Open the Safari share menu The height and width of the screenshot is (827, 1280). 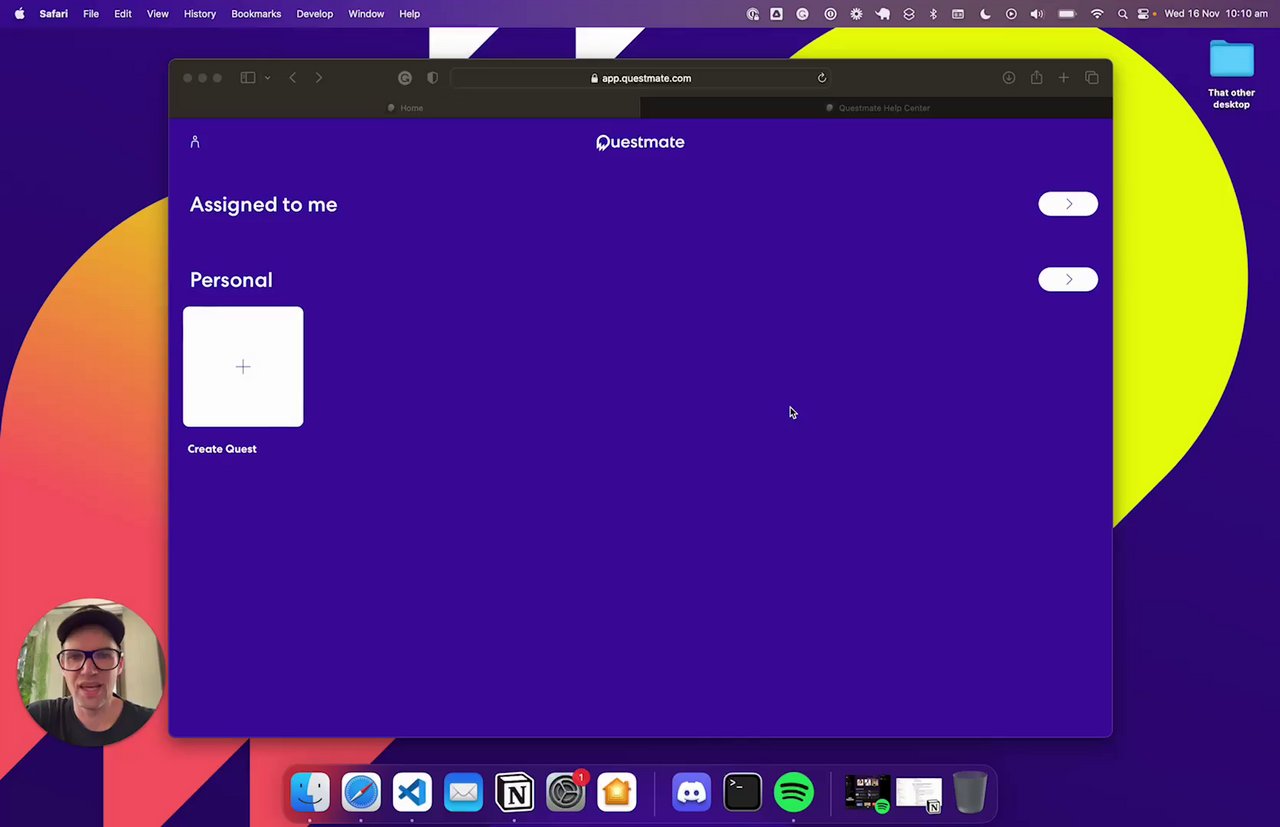(1036, 78)
